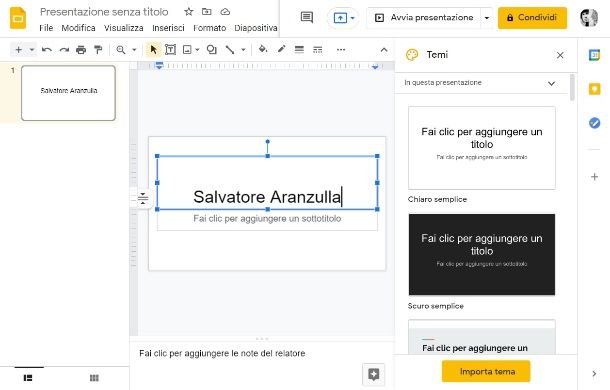610x390 pixels.
Task: Open the Modifica menu
Action: click(x=78, y=28)
